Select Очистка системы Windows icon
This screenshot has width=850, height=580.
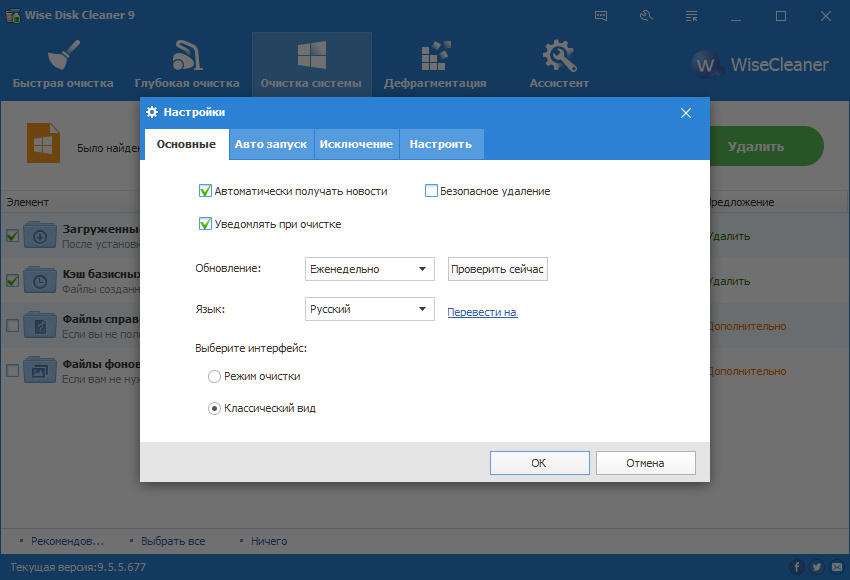(312, 55)
